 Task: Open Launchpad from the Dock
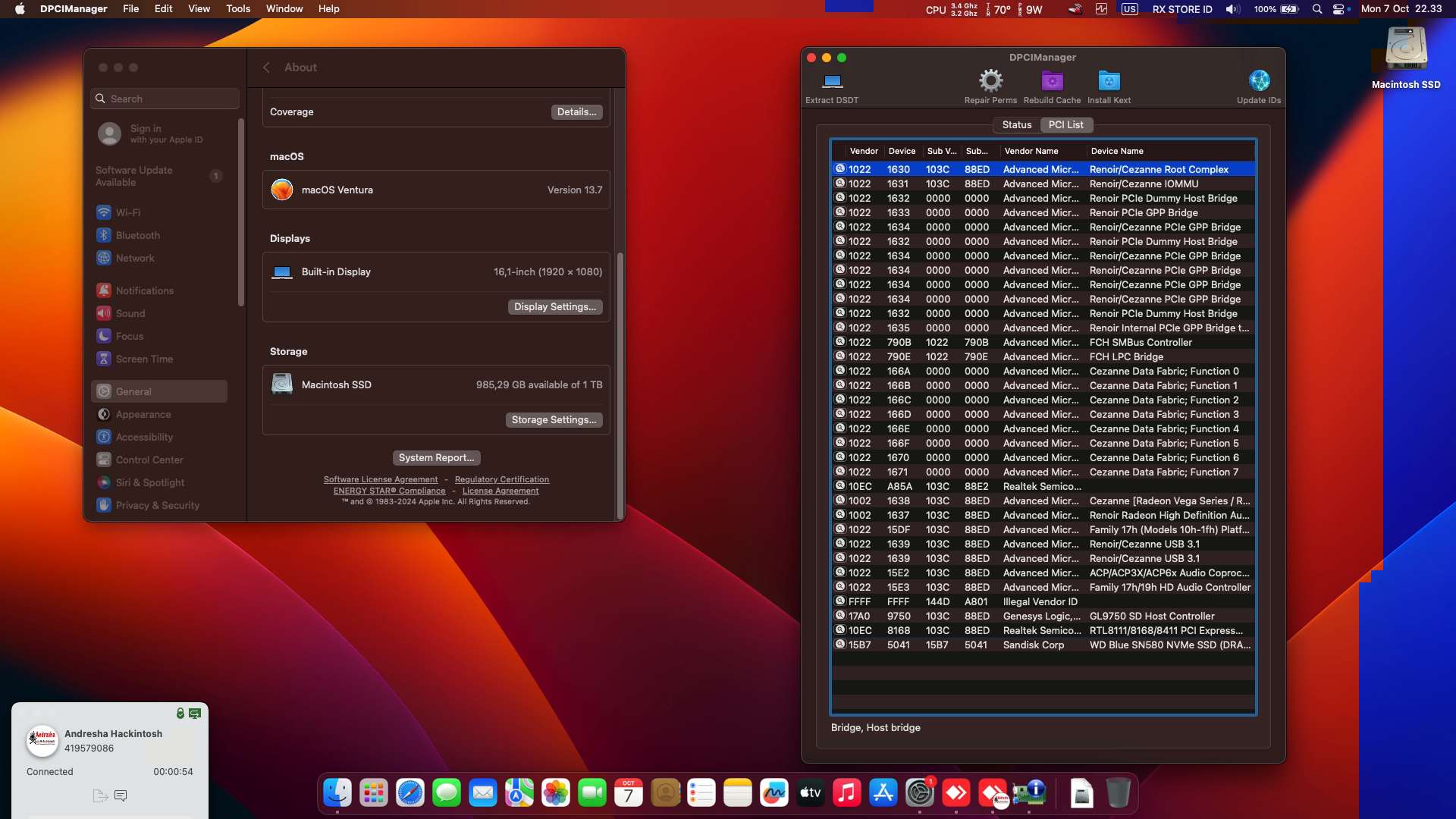click(x=374, y=793)
